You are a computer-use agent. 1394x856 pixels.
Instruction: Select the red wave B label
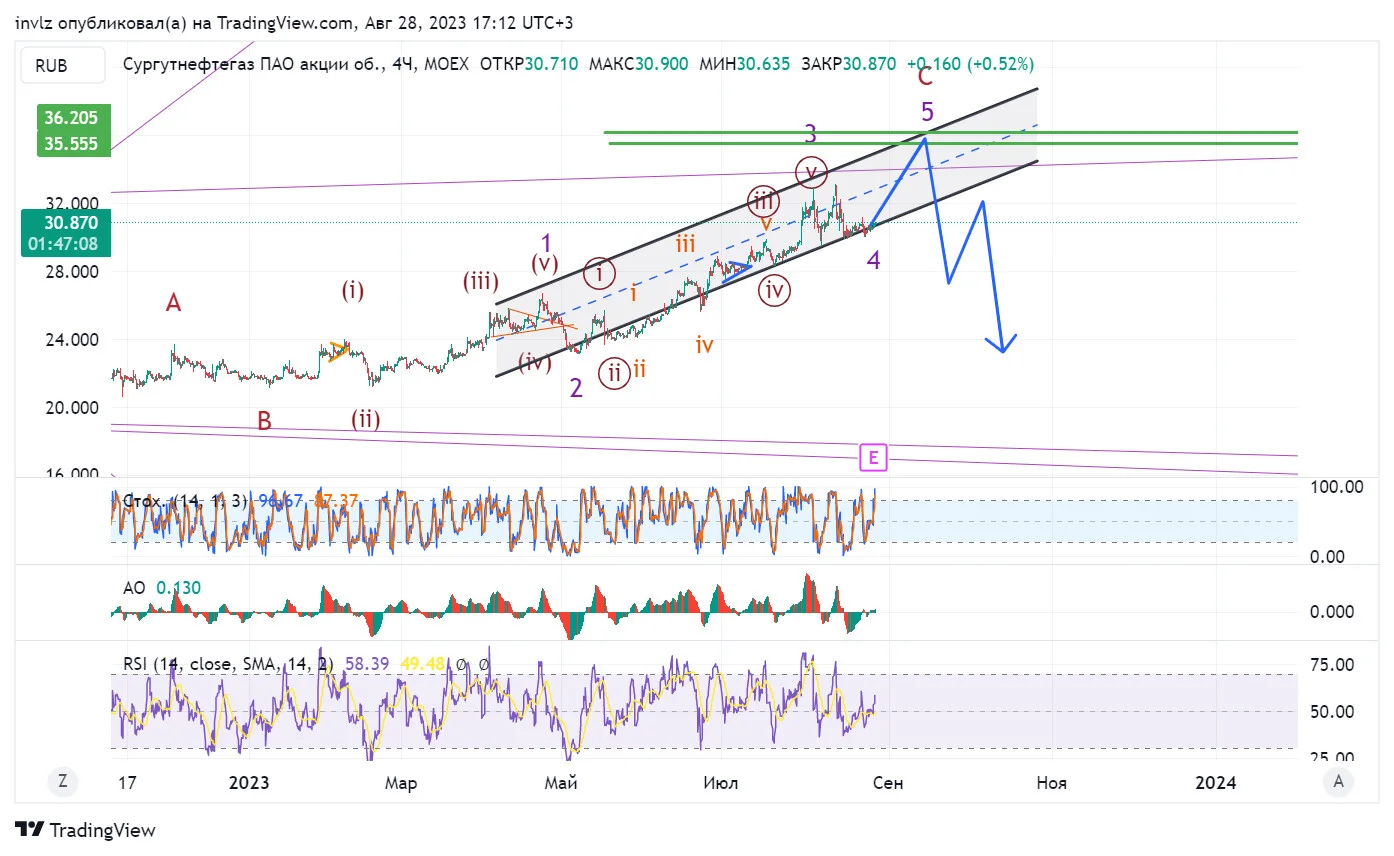(264, 421)
